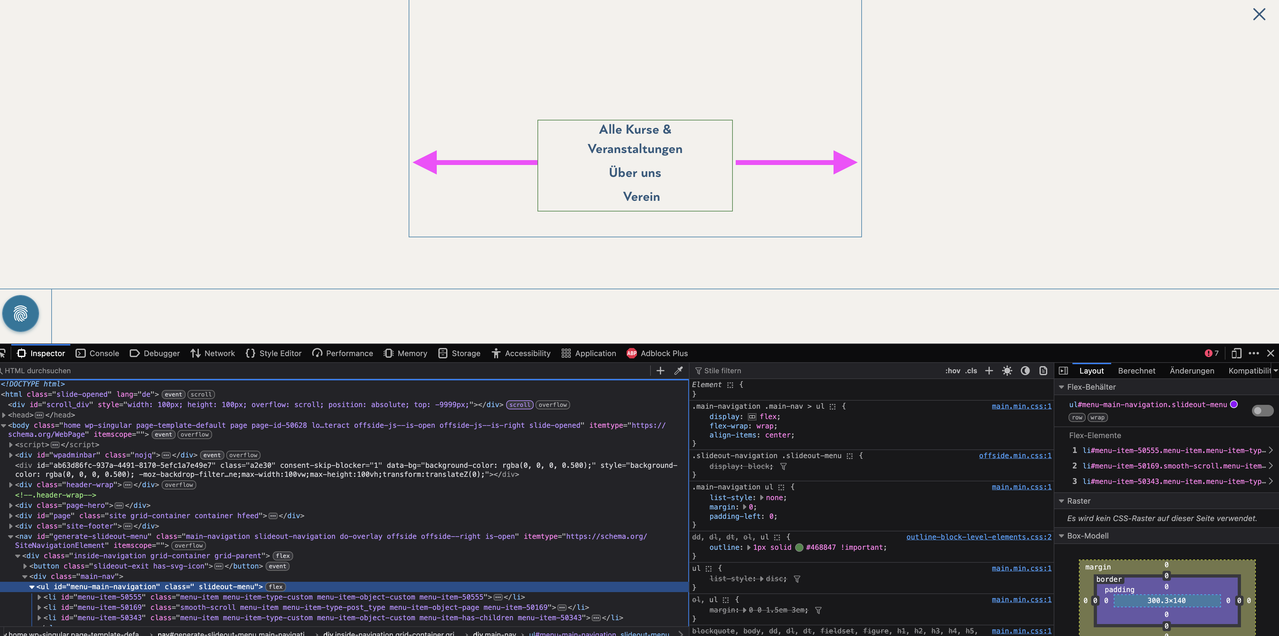Image resolution: width=1279 pixels, height=636 pixels.
Task: Open the devtools three-dots options menu
Action: (x=1254, y=353)
